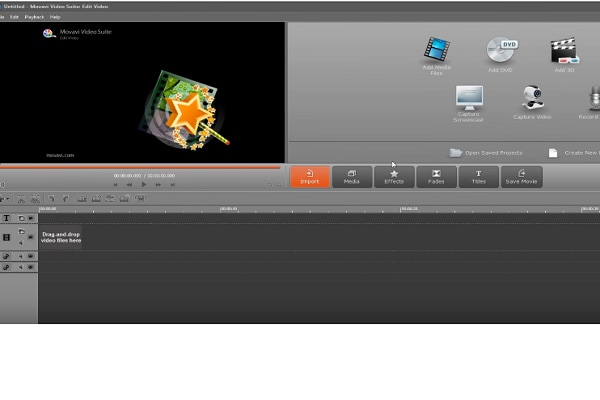Open the Edit menu

(14, 17)
